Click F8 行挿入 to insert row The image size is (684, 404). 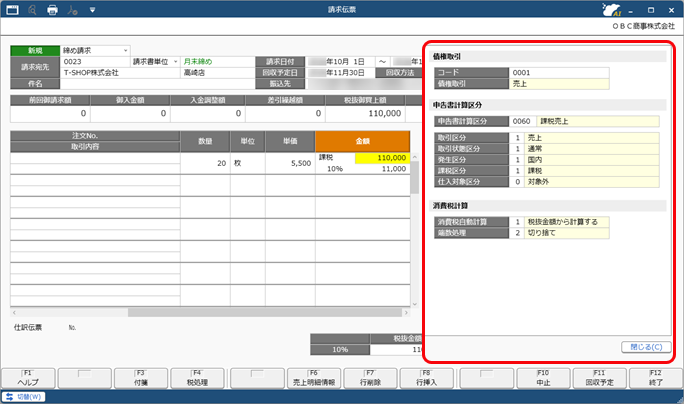coord(427,378)
